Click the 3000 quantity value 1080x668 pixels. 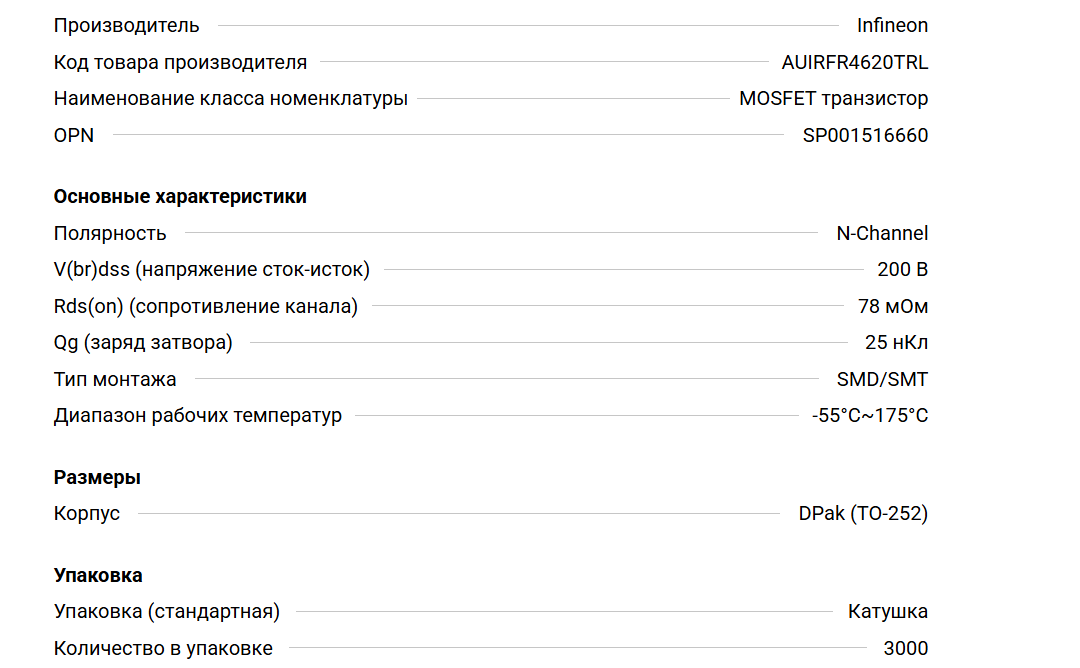pyautogui.click(x=905, y=648)
